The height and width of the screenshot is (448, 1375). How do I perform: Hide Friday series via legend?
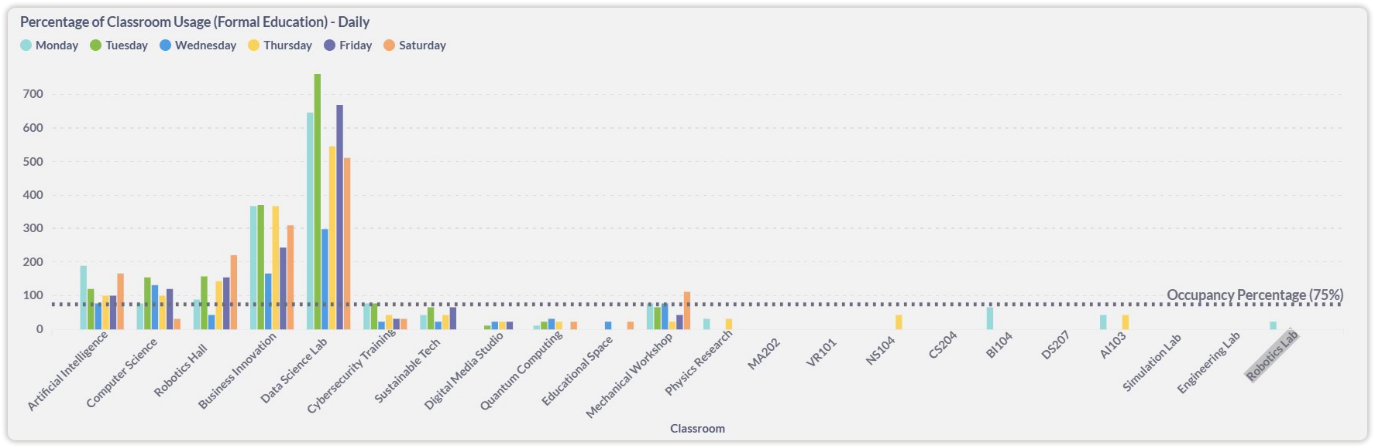347,45
